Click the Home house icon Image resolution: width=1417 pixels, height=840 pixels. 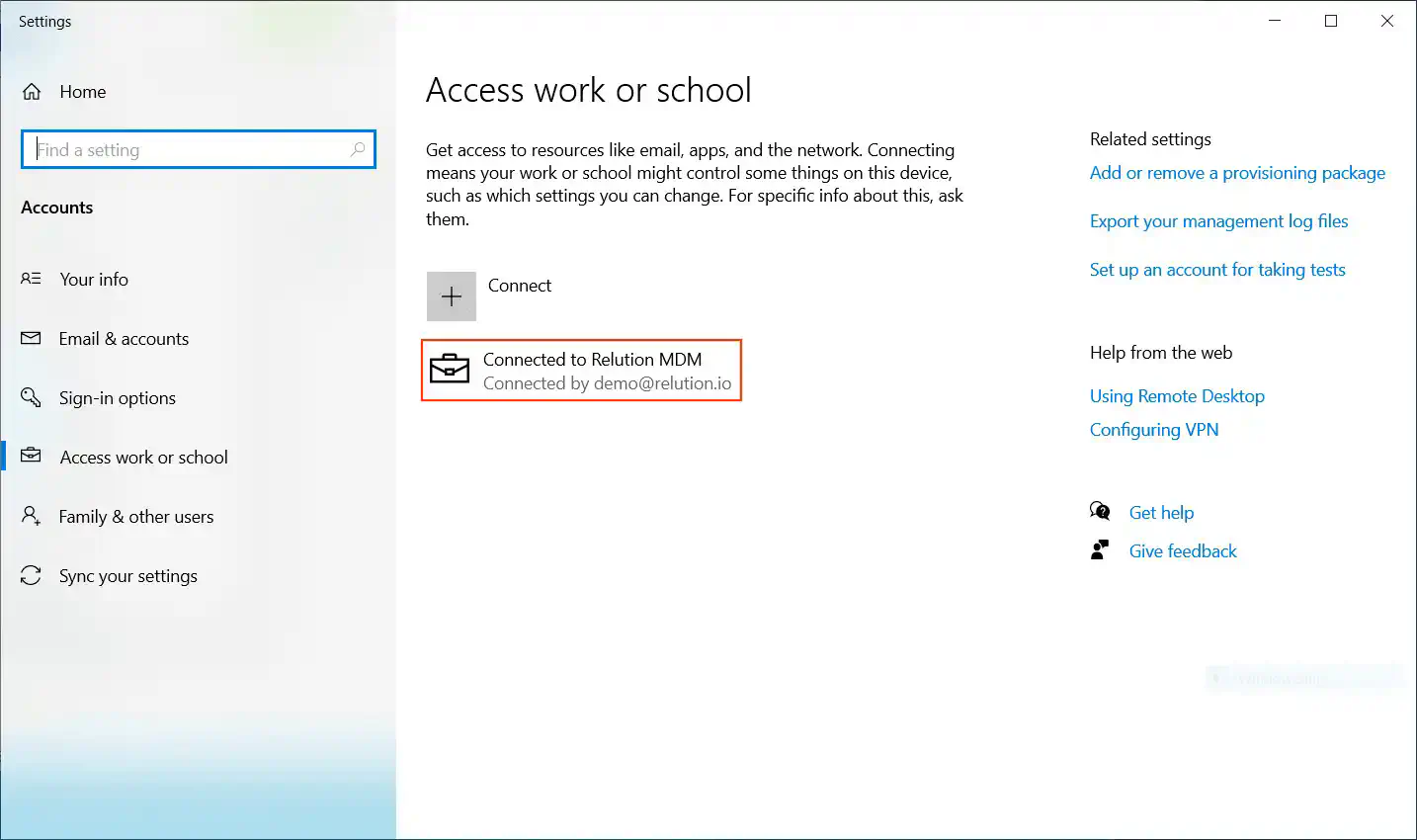tap(32, 92)
